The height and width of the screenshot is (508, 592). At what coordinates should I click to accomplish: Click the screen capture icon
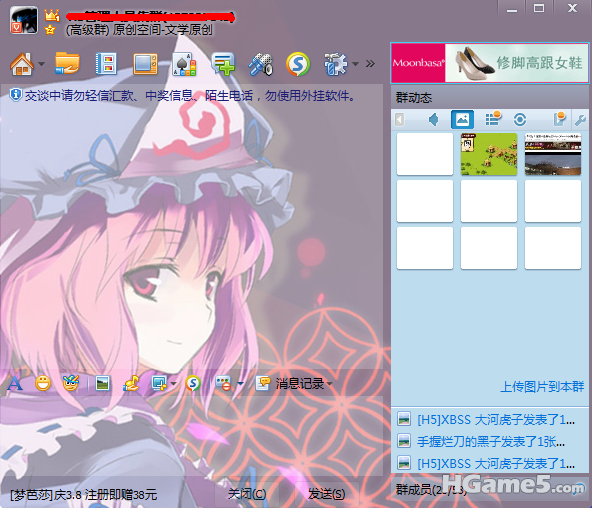point(159,383)
